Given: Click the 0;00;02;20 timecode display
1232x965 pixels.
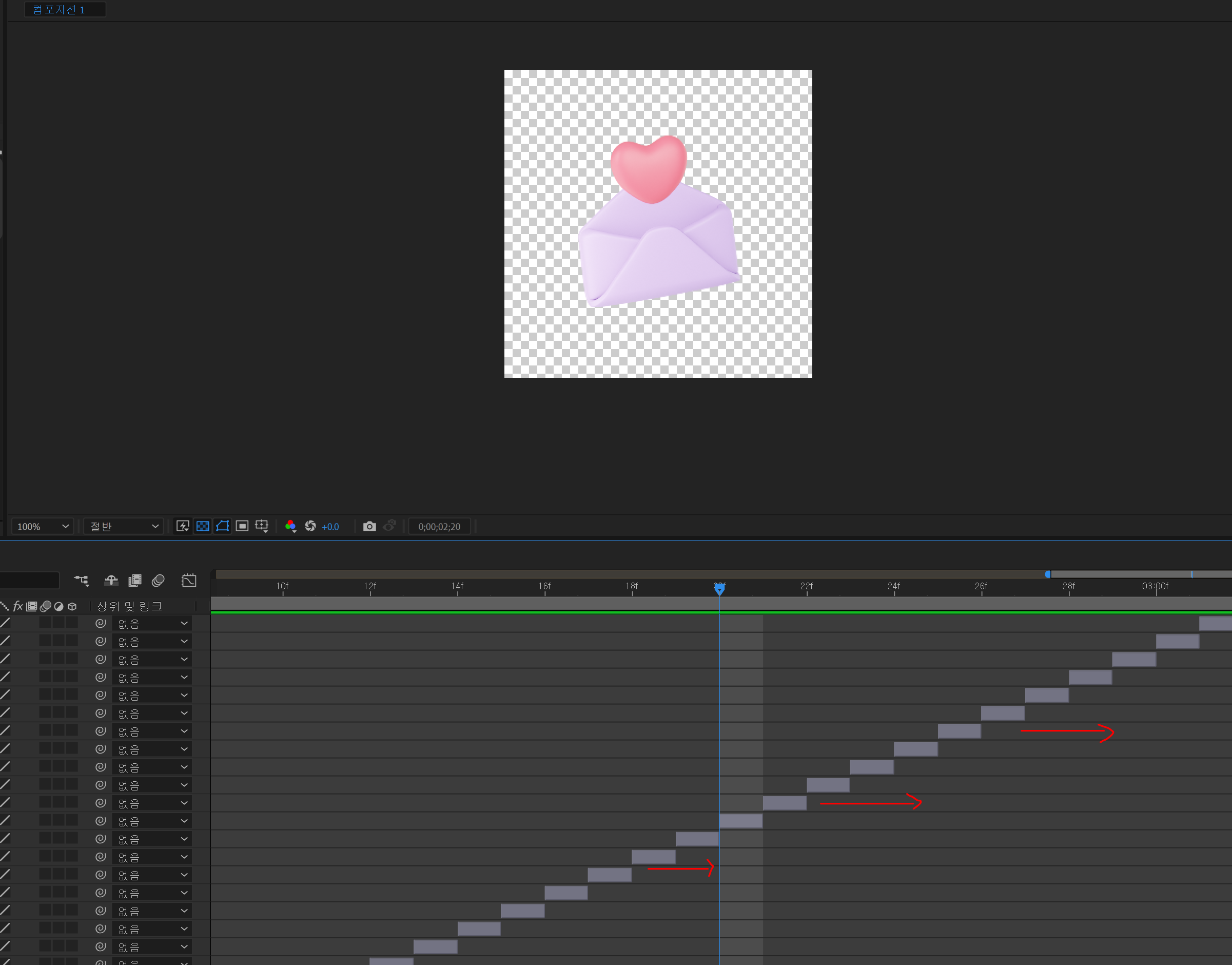Looking at the screenshot, I should [x=439, y=526].
